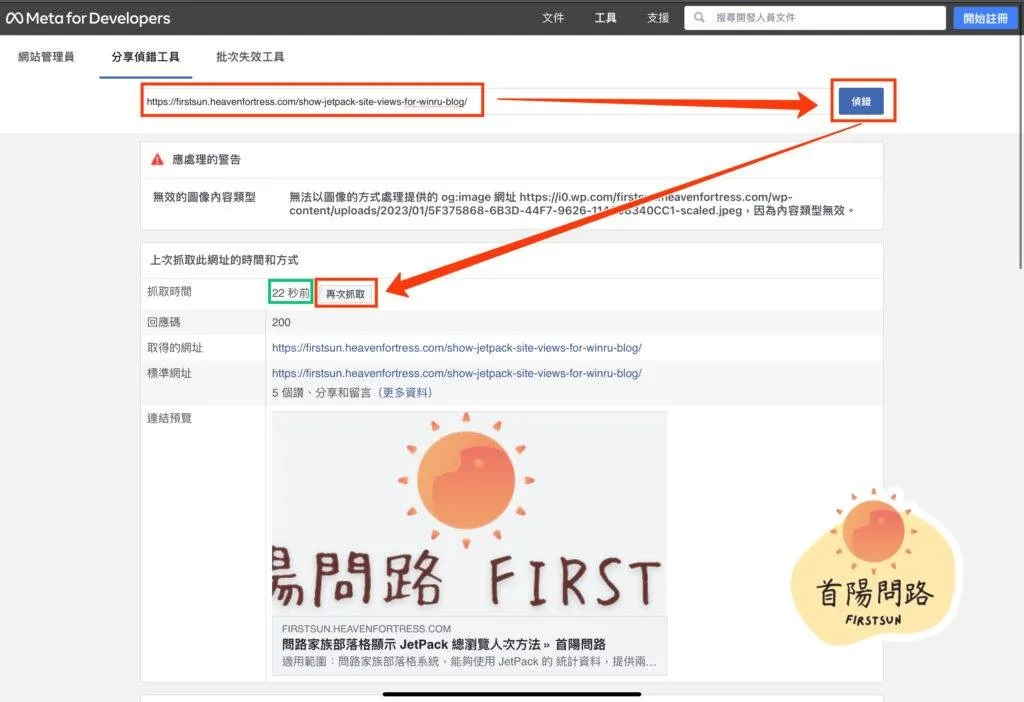Click the magnifier icon in the search box
The height and width of the screenshot is (702, 1024).
[699, 18]
